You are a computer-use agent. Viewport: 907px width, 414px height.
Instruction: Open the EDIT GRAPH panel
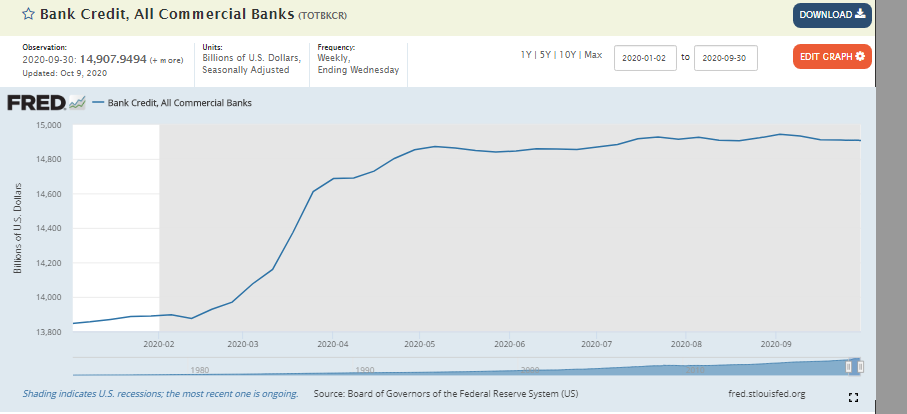[x=832, y=57]
